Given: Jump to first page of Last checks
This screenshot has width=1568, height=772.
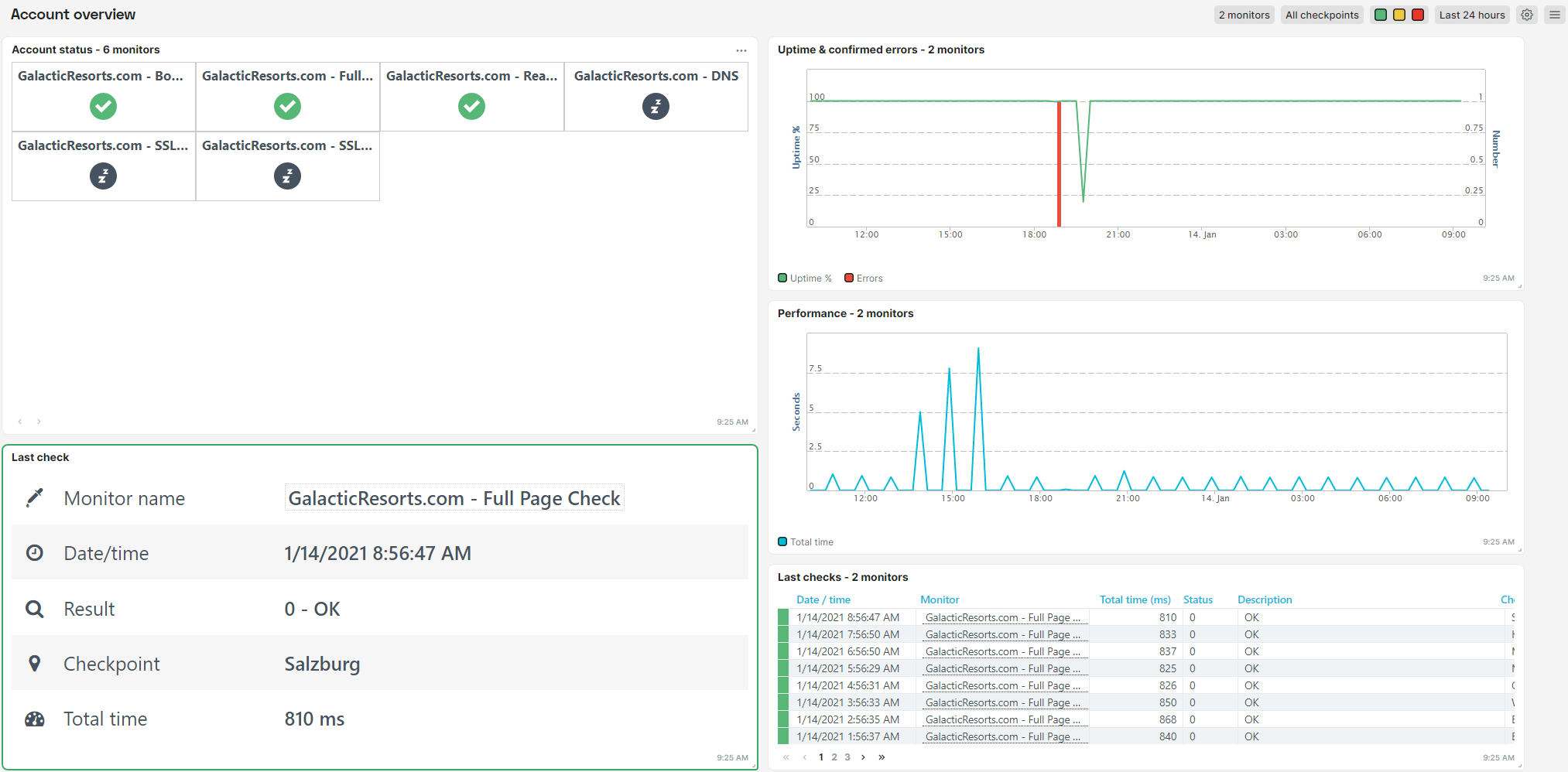Looking at the screenshot, I should pos(786,757).
